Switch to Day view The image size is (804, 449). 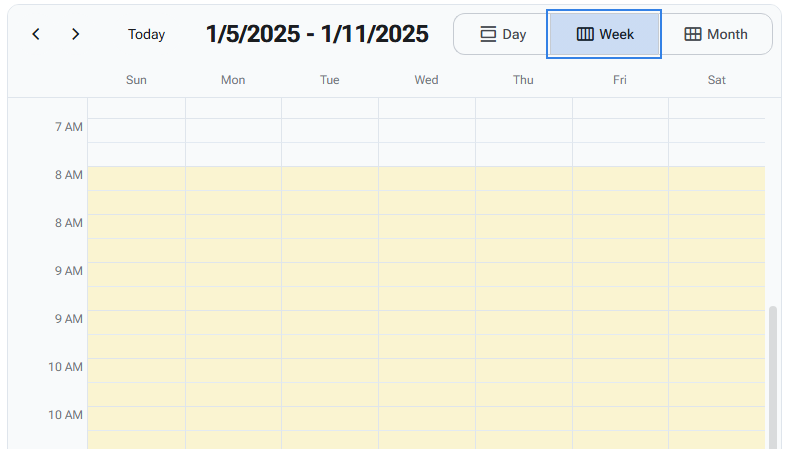503,34
